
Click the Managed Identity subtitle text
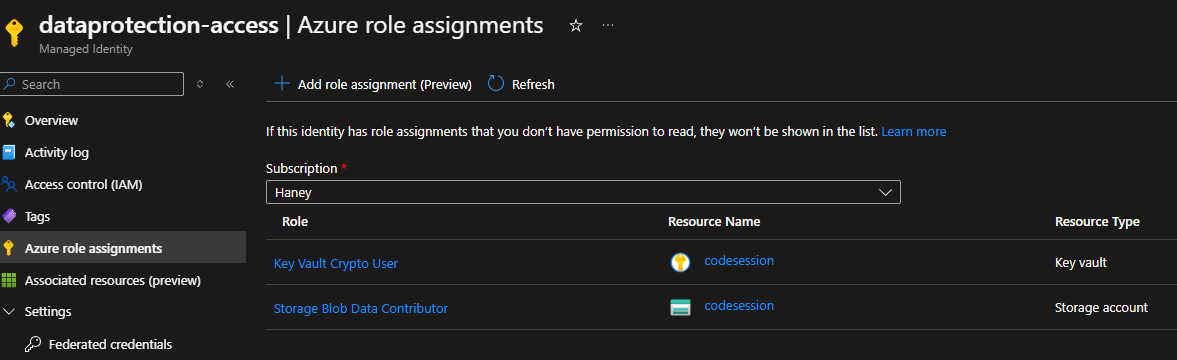pos(86,50)
